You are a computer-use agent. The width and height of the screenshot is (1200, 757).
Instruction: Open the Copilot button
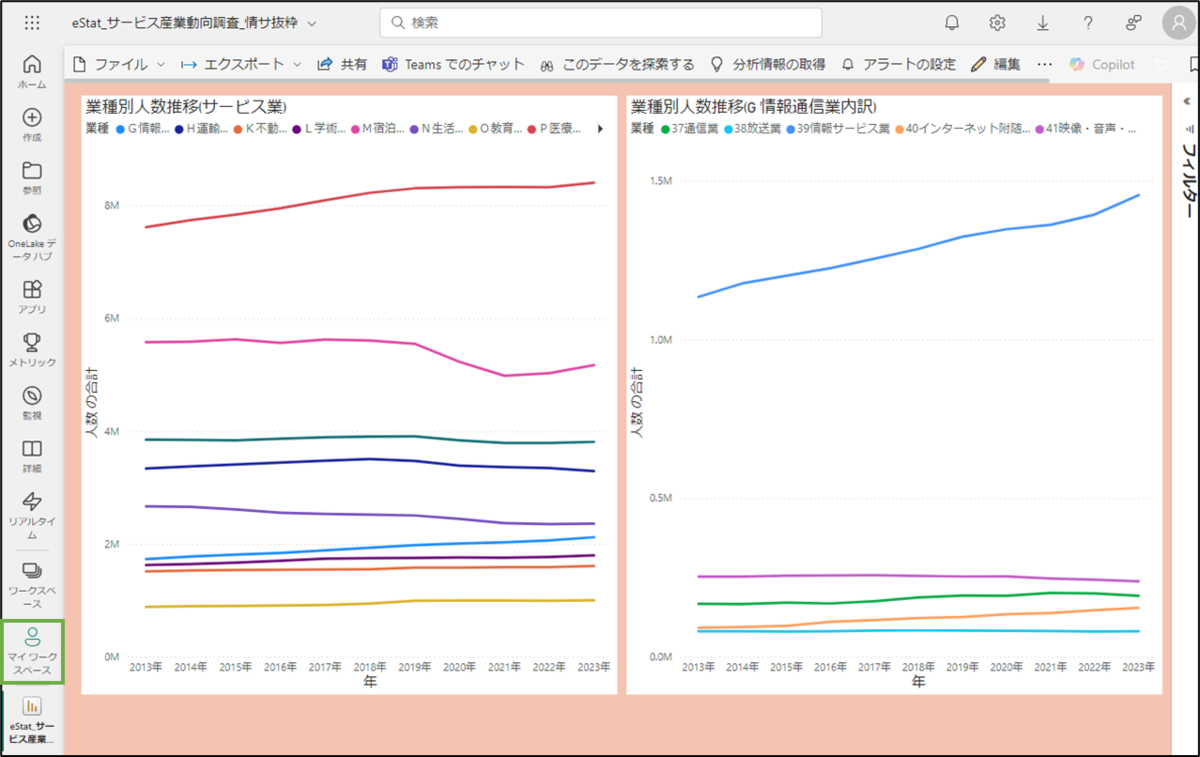(1102, 64)
